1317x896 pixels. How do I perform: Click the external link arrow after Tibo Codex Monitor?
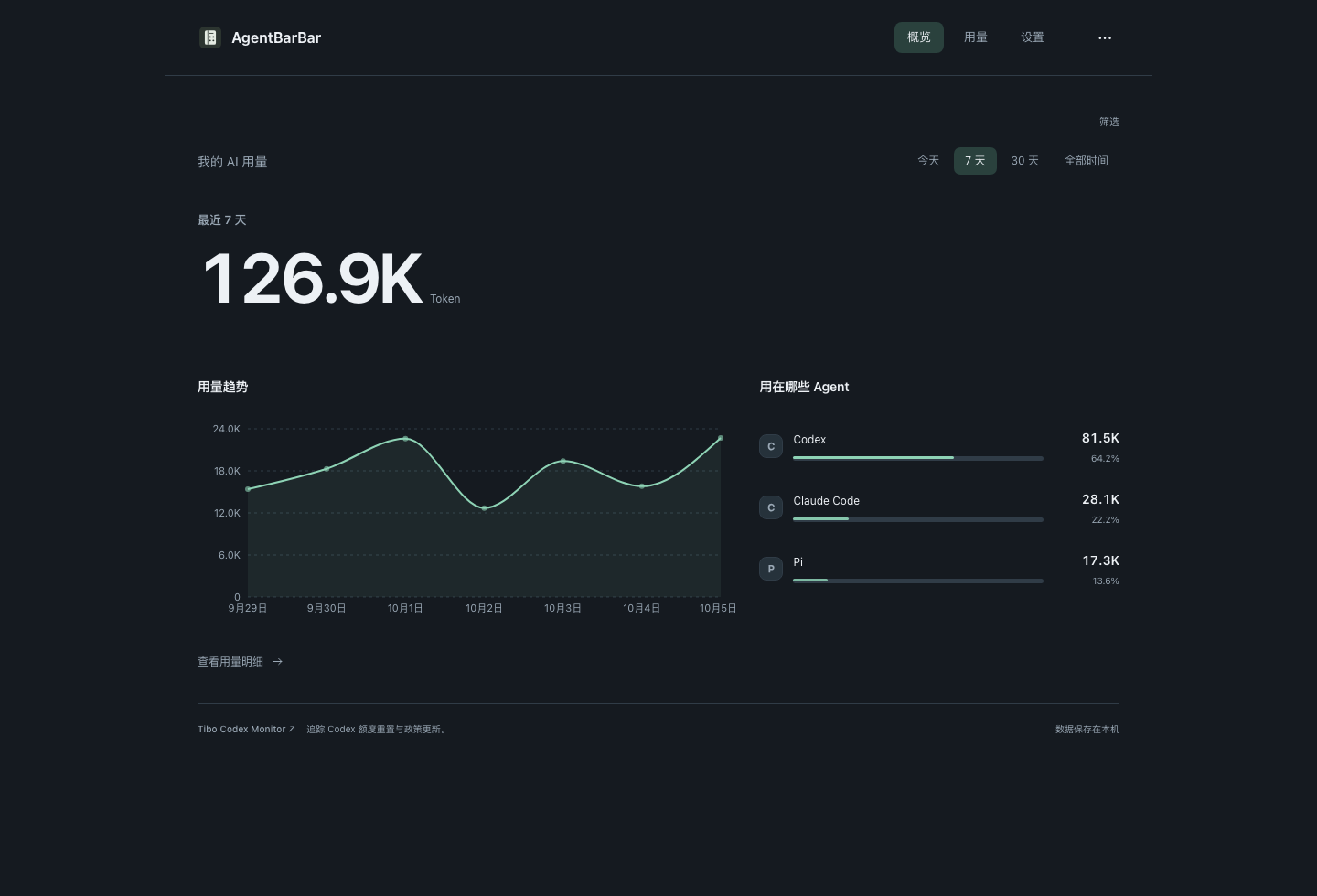click(292, 730)
